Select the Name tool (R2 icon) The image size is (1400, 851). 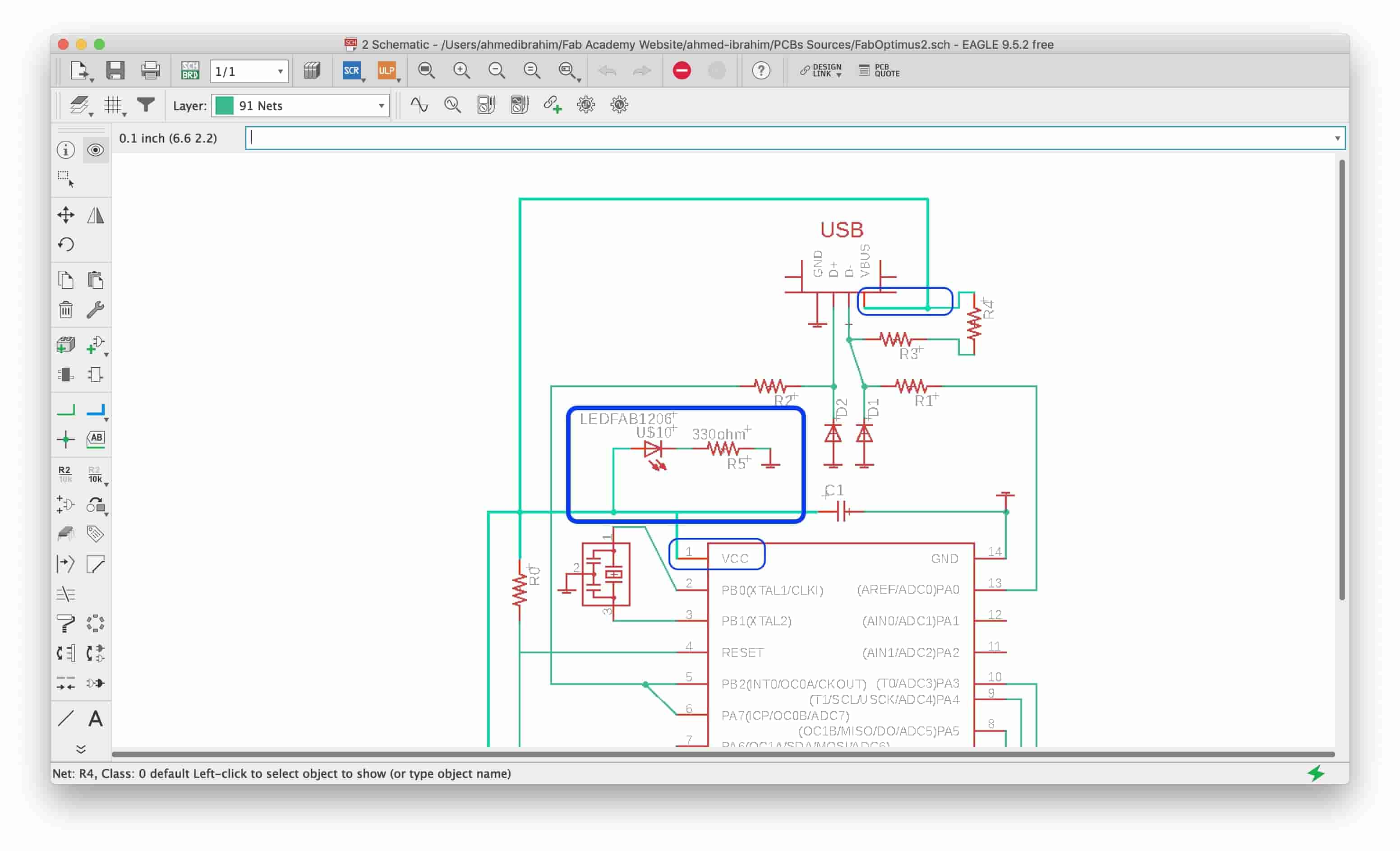pyautogui.click(x=65, y=474)
